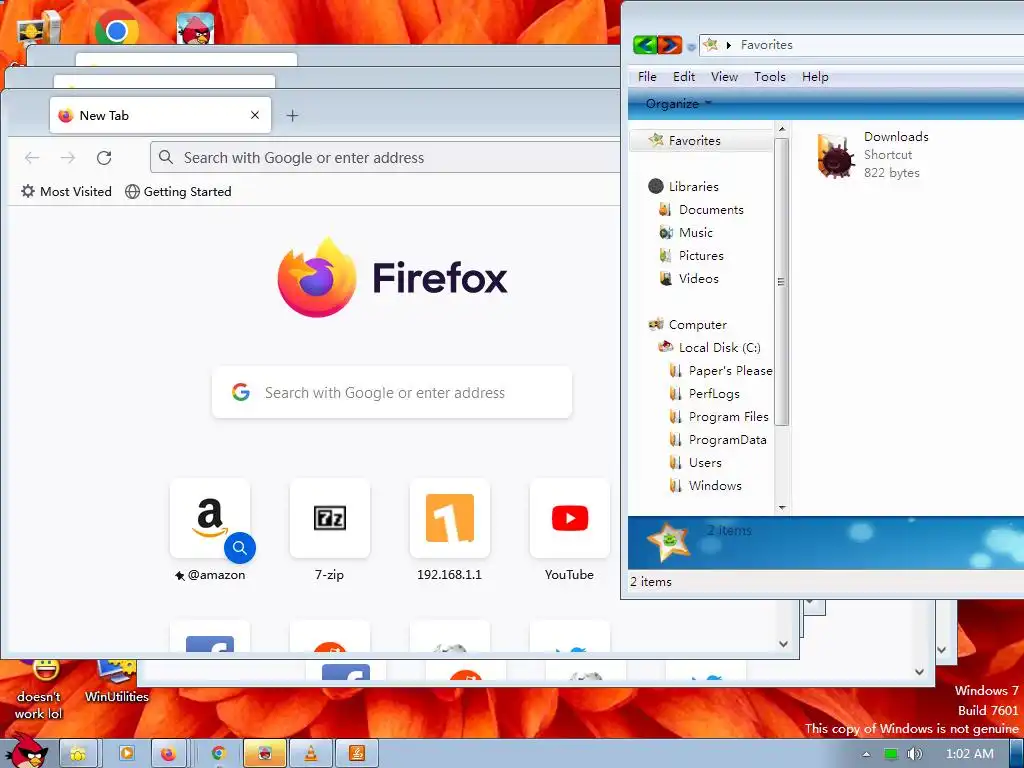
Task: Click the green network tray icon
Action: point(891,754)
